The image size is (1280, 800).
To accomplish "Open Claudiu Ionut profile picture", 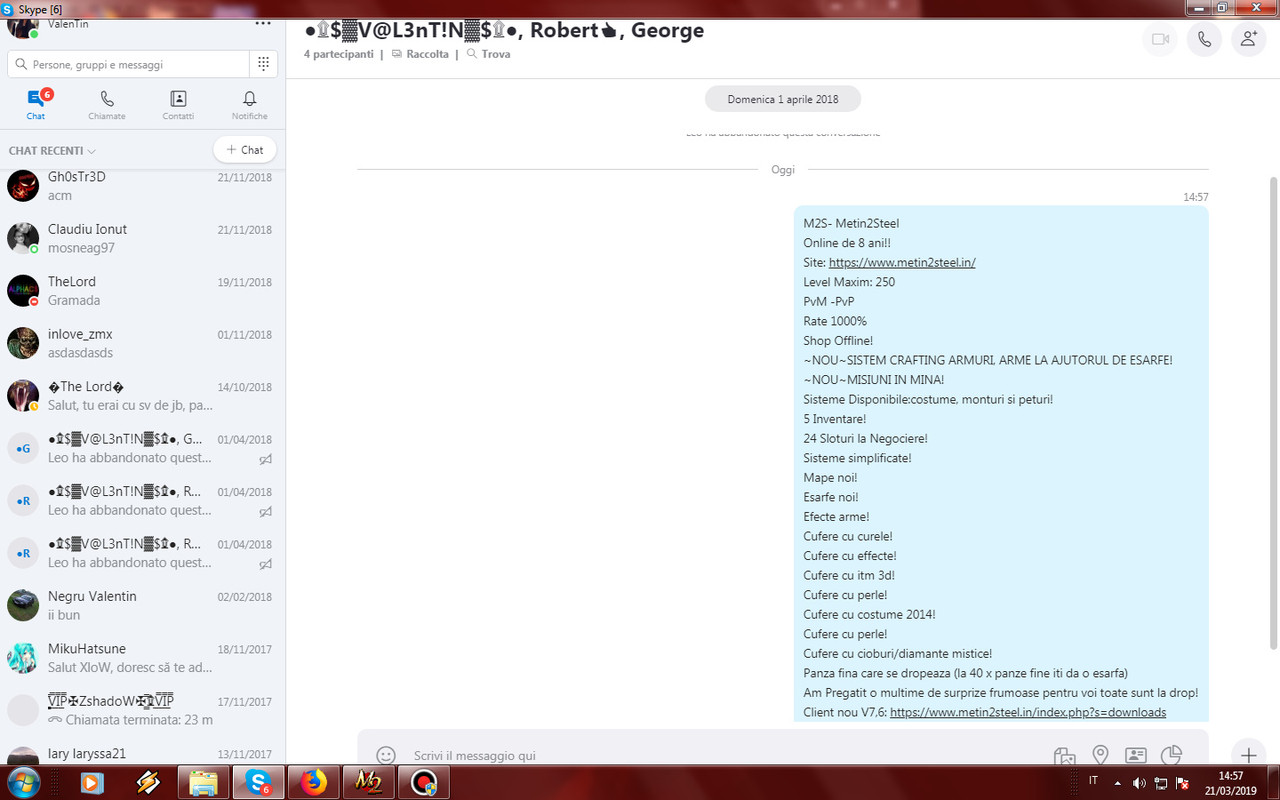I will click(x=23, y=238).
